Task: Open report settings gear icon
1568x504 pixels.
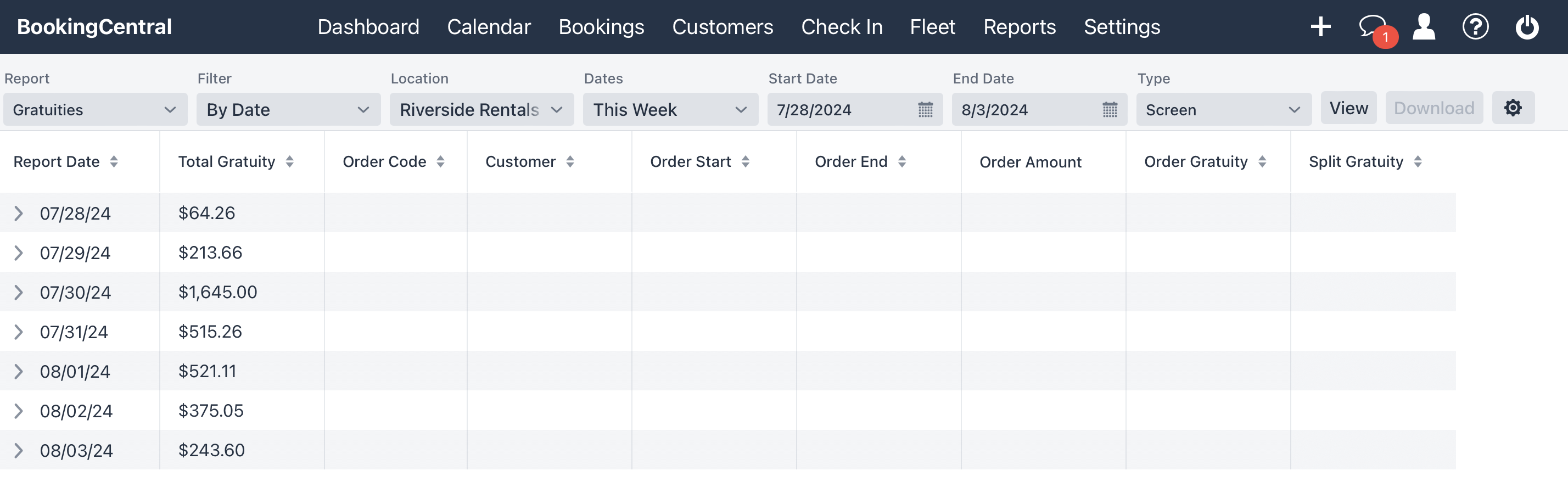Action: pos(1513,108)
